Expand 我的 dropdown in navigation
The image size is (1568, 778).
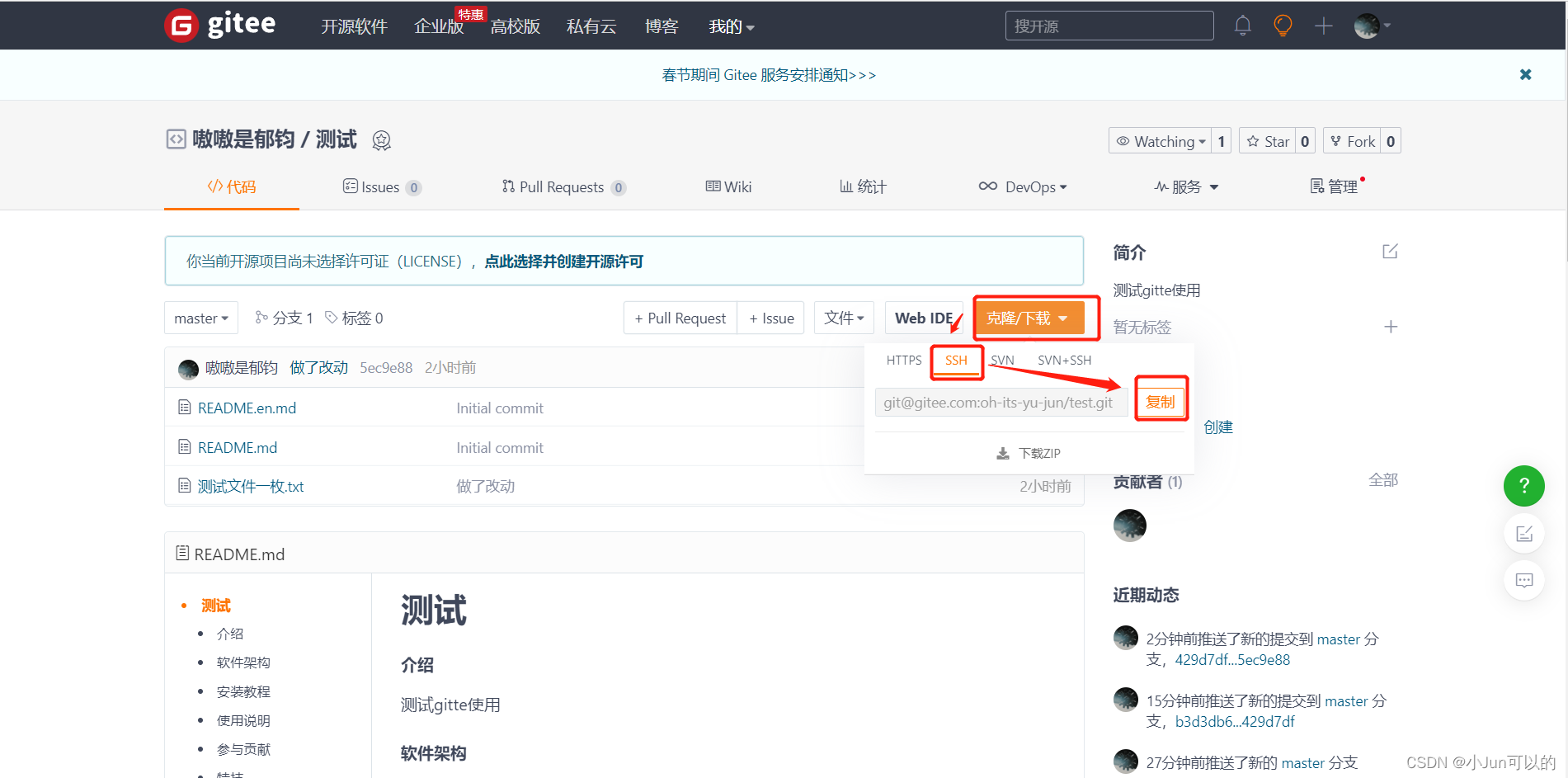click(732, 26)
